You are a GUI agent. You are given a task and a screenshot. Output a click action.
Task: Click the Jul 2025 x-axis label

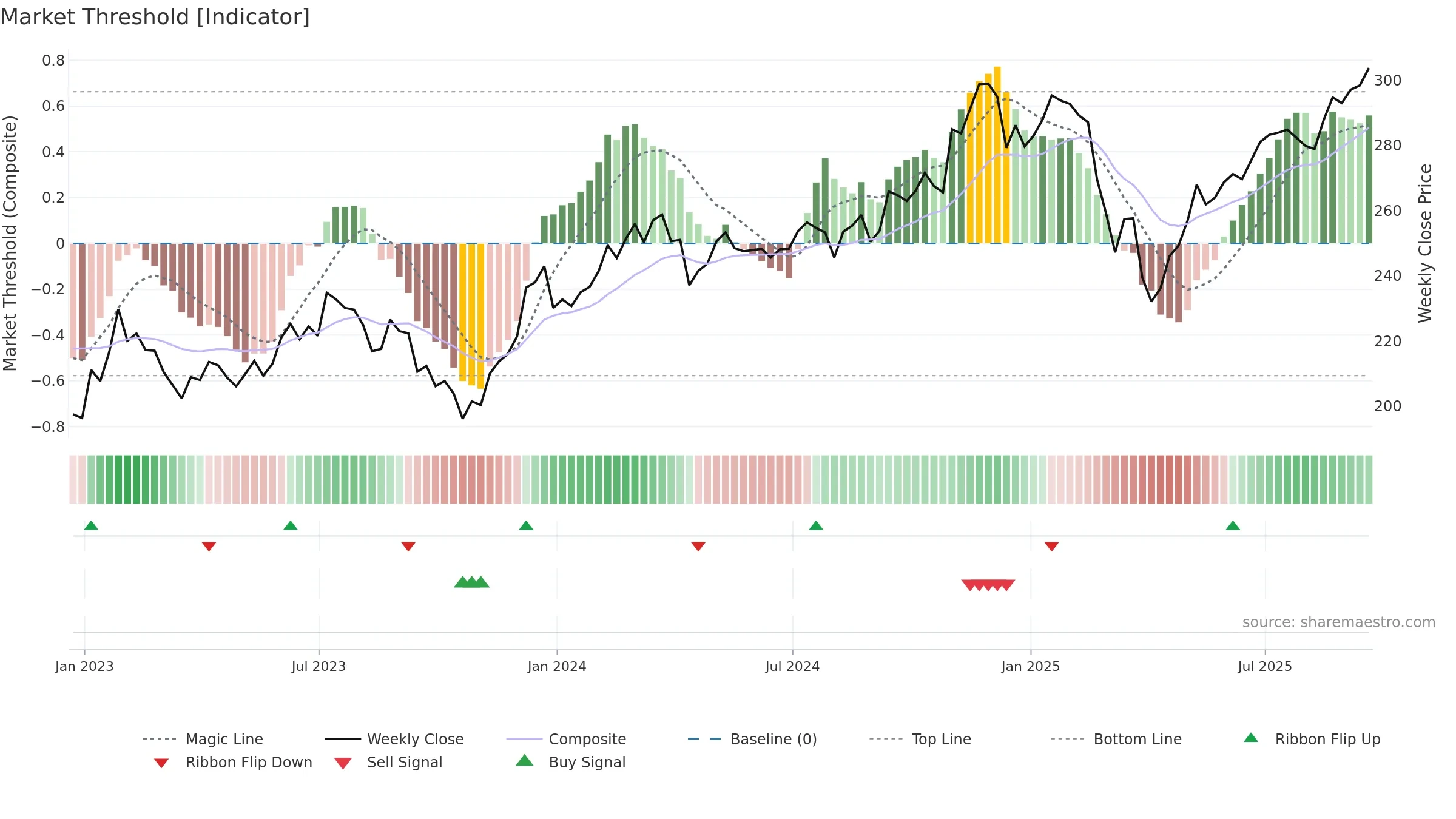(x=1265, y=667)
